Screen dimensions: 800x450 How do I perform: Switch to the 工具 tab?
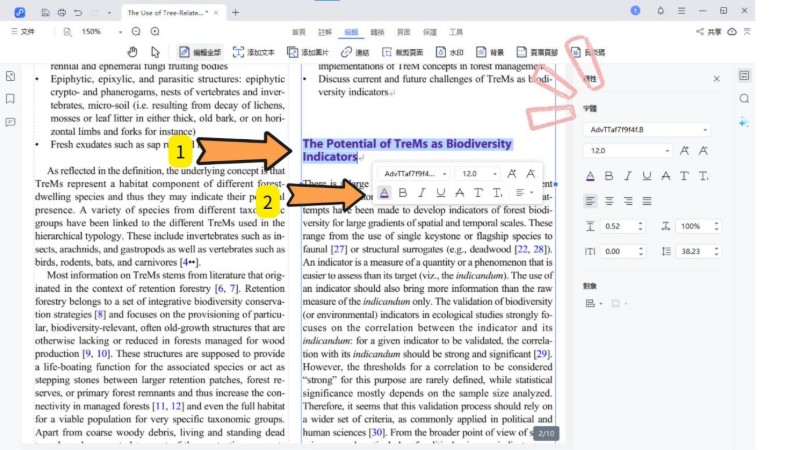click(456, 32)
